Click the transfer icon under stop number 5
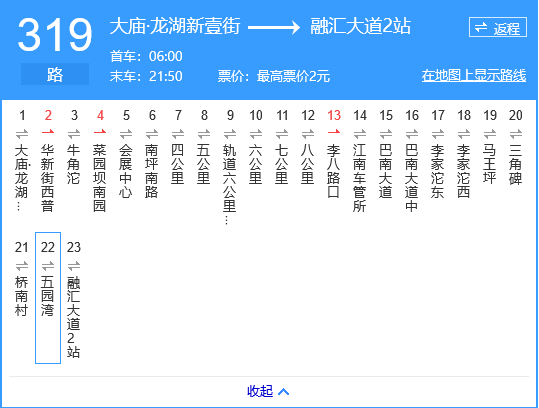Screen dimensions: 539x408 (126, 133)
